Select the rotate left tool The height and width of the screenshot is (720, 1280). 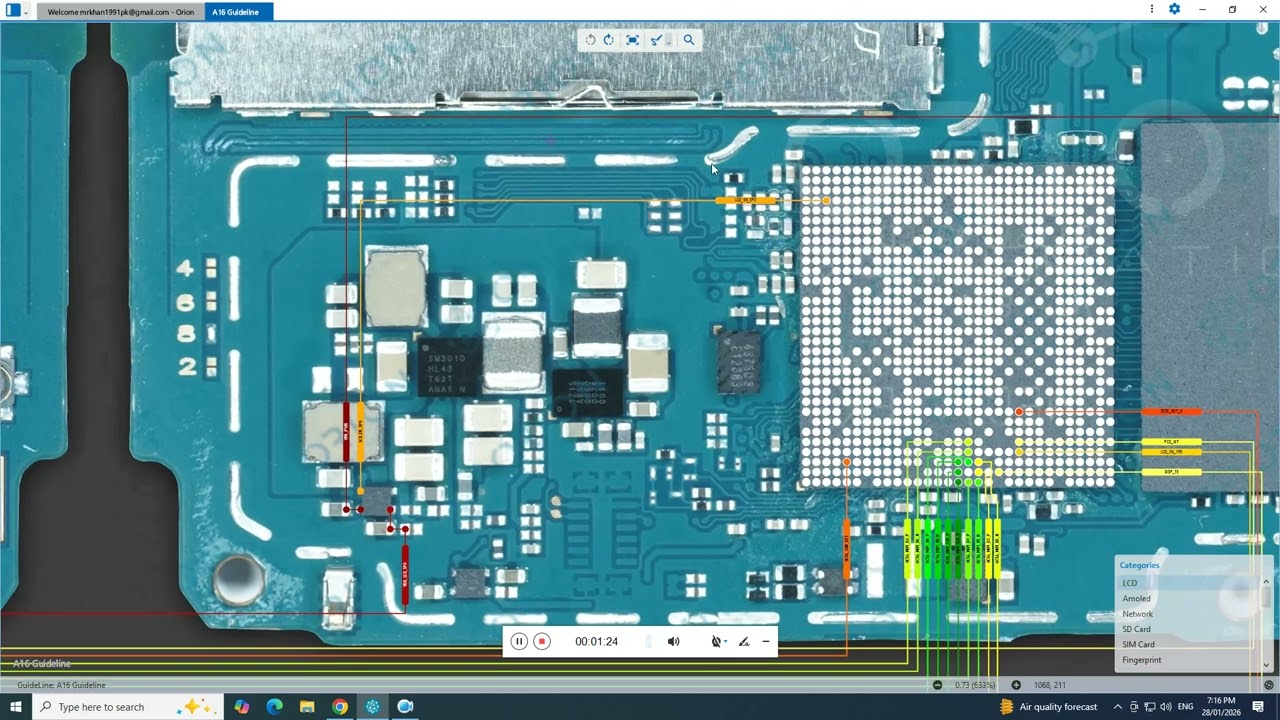point(590,40)
